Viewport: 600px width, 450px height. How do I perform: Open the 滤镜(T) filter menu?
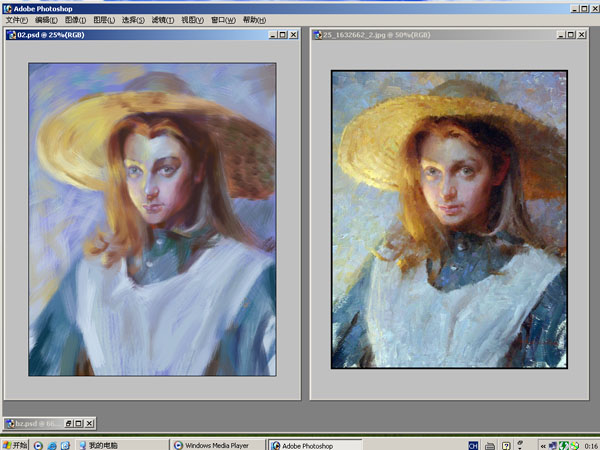(x=163, y=20)
